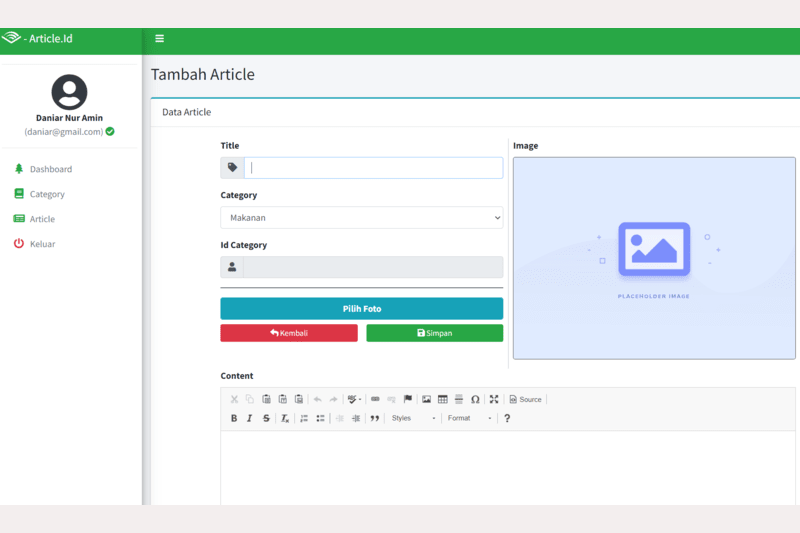Expand the Styles dropdown
Image resolution: width=800 pixels, height=533 pixels.
click(413, 418)
